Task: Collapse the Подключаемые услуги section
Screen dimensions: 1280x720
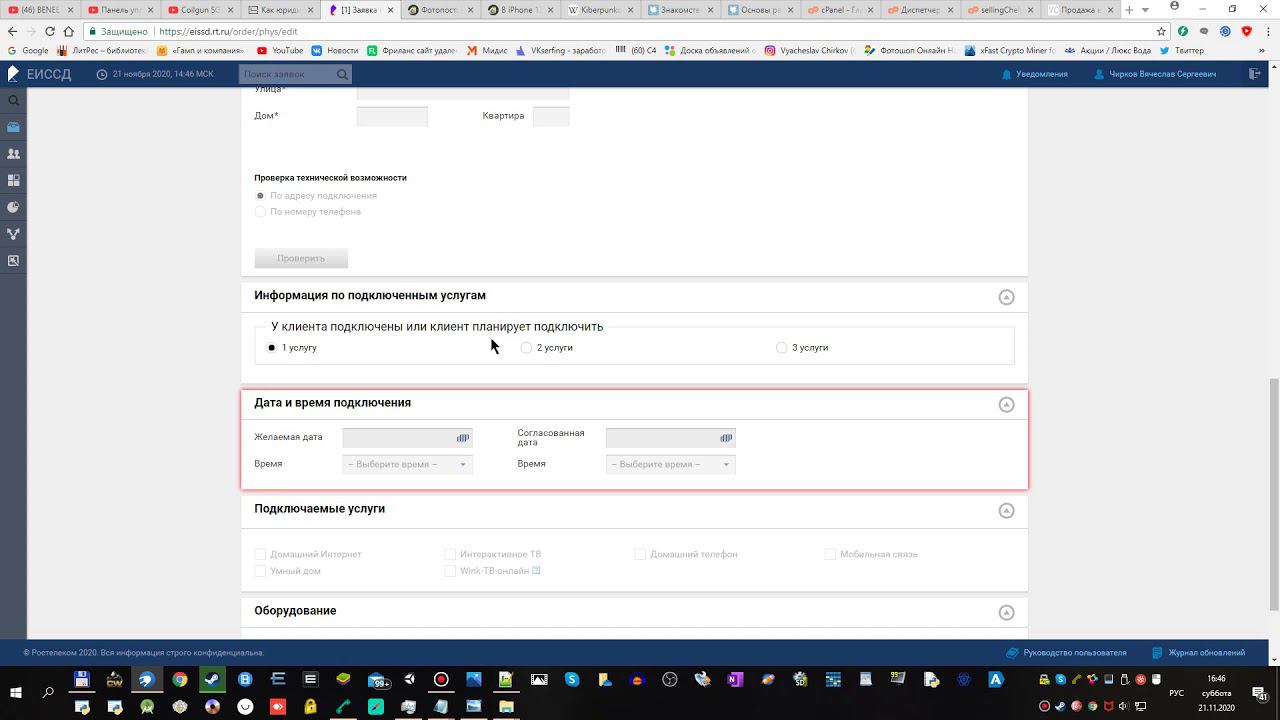Action: 1007,511
